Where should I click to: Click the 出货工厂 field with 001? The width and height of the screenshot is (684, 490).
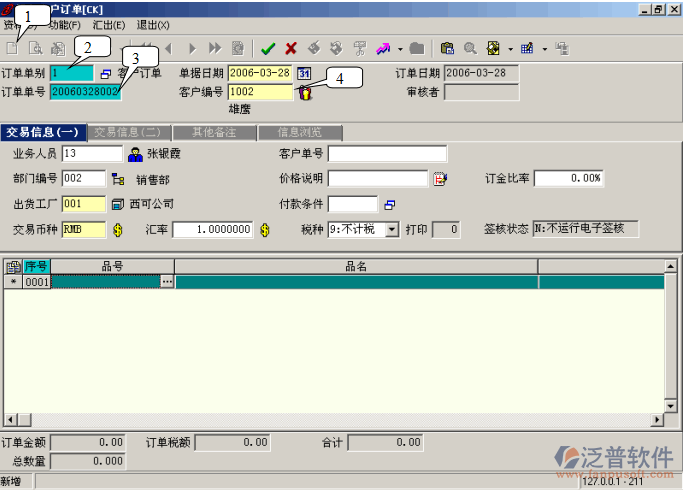point(84,204)
